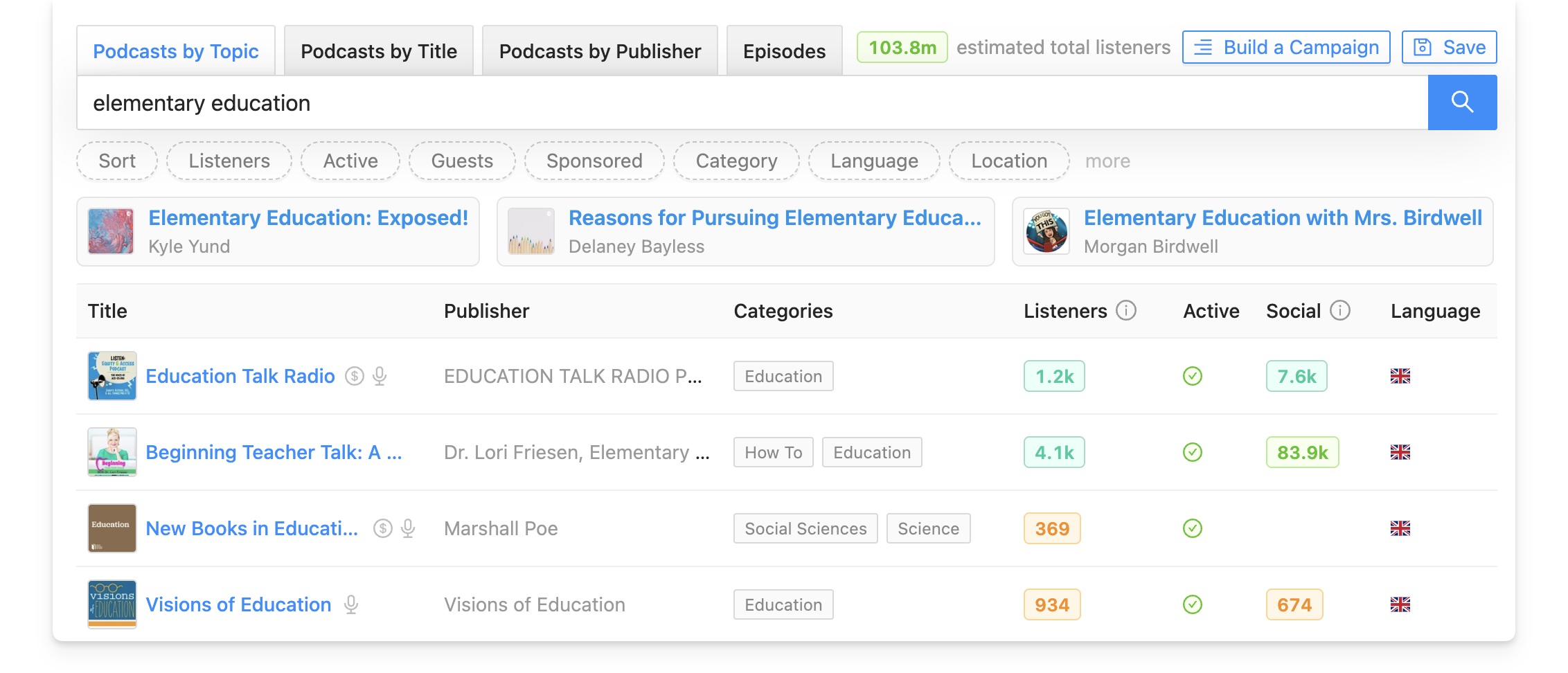The height and width of the screenshot is (673, 1568).
Task: Expand the more filters option
Action: 1107,161
